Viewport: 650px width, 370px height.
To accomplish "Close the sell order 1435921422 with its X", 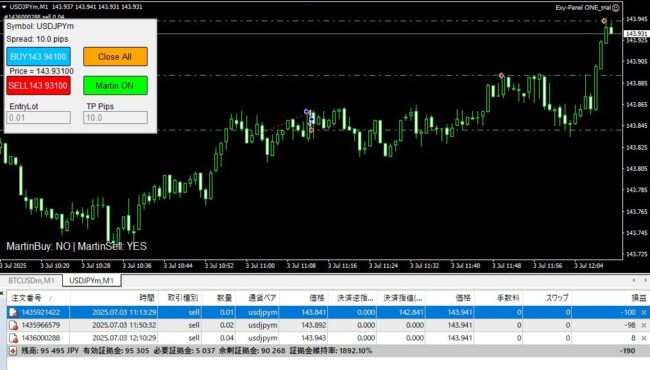I will [x=643, y=312].
